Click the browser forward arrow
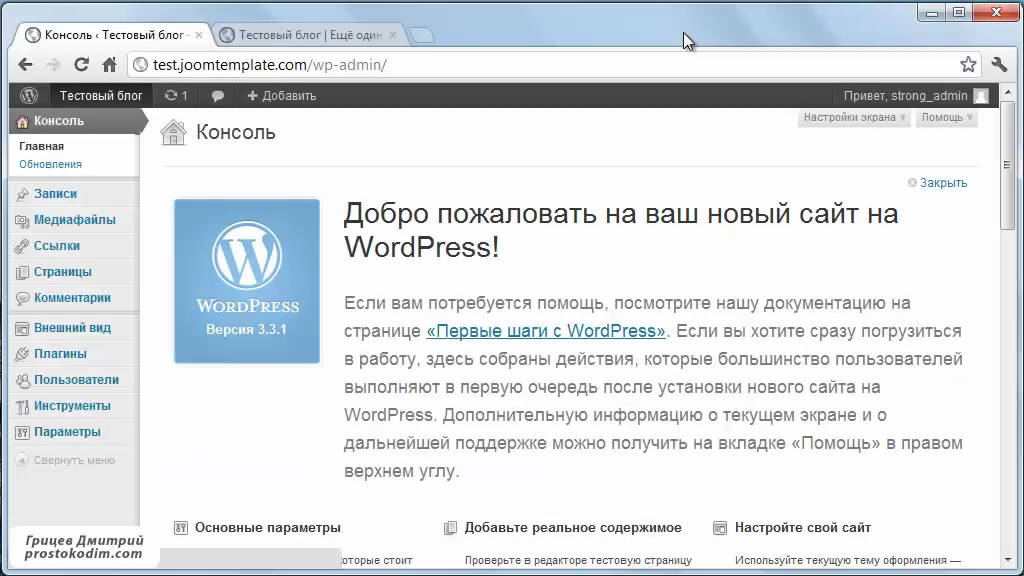 pyautogui.click(x=53, y=65)
